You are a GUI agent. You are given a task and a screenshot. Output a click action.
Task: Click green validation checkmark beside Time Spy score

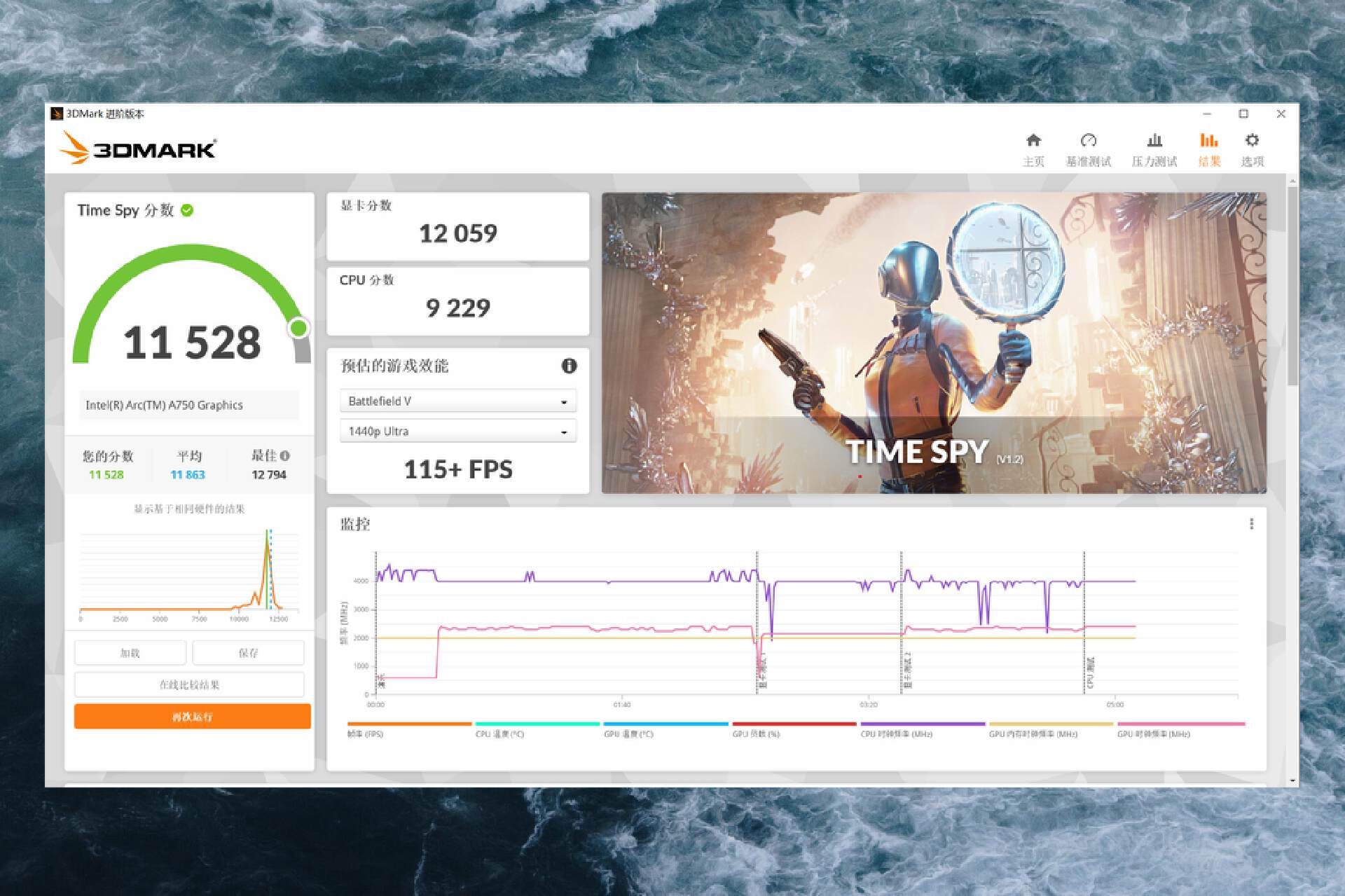187,210
